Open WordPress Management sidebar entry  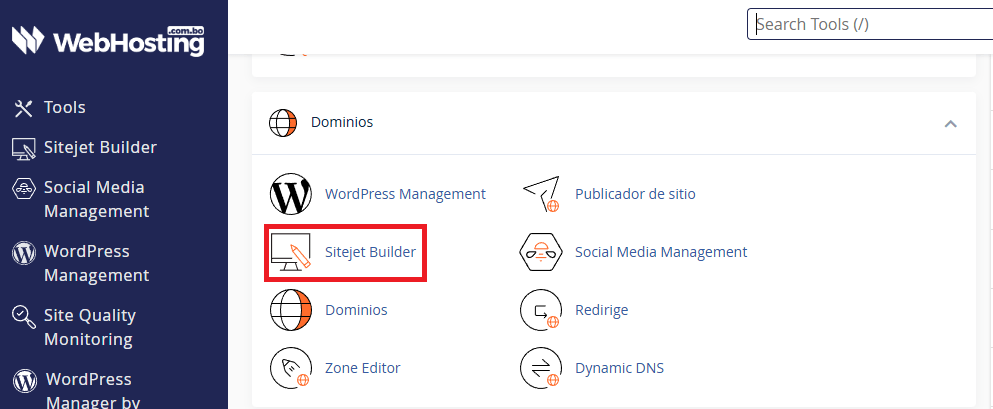96,263
